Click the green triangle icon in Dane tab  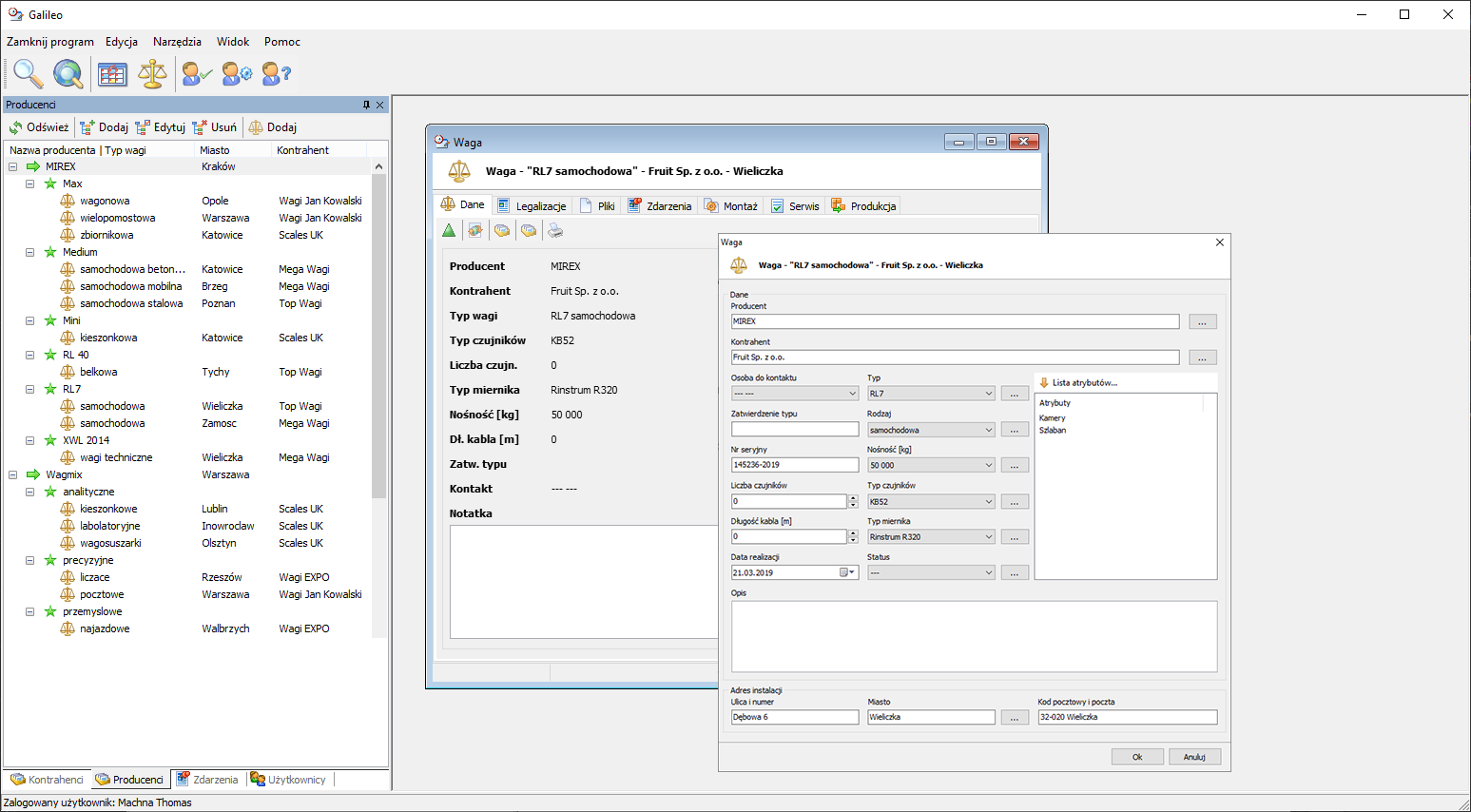[x=449, y=230]
